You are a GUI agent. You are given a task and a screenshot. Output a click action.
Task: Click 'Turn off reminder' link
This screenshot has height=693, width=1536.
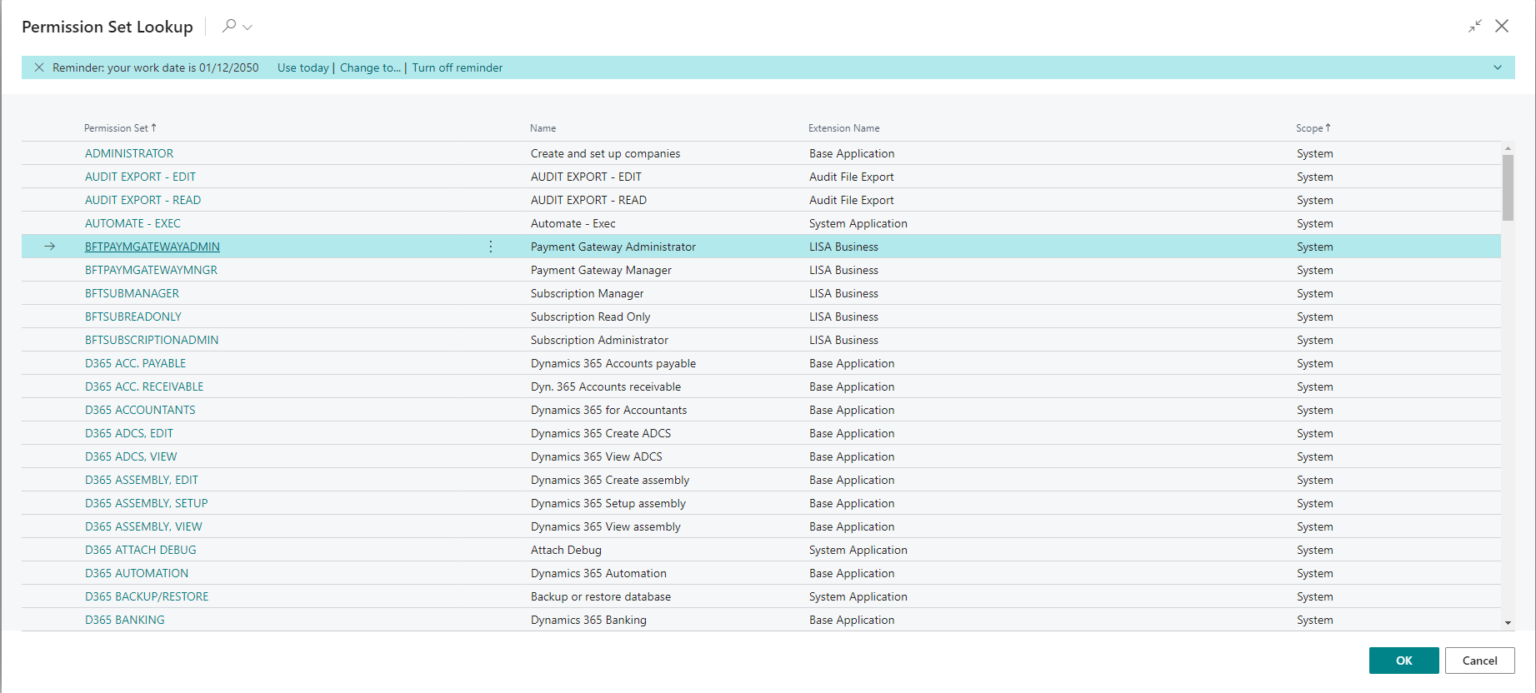tap(457, 68)
